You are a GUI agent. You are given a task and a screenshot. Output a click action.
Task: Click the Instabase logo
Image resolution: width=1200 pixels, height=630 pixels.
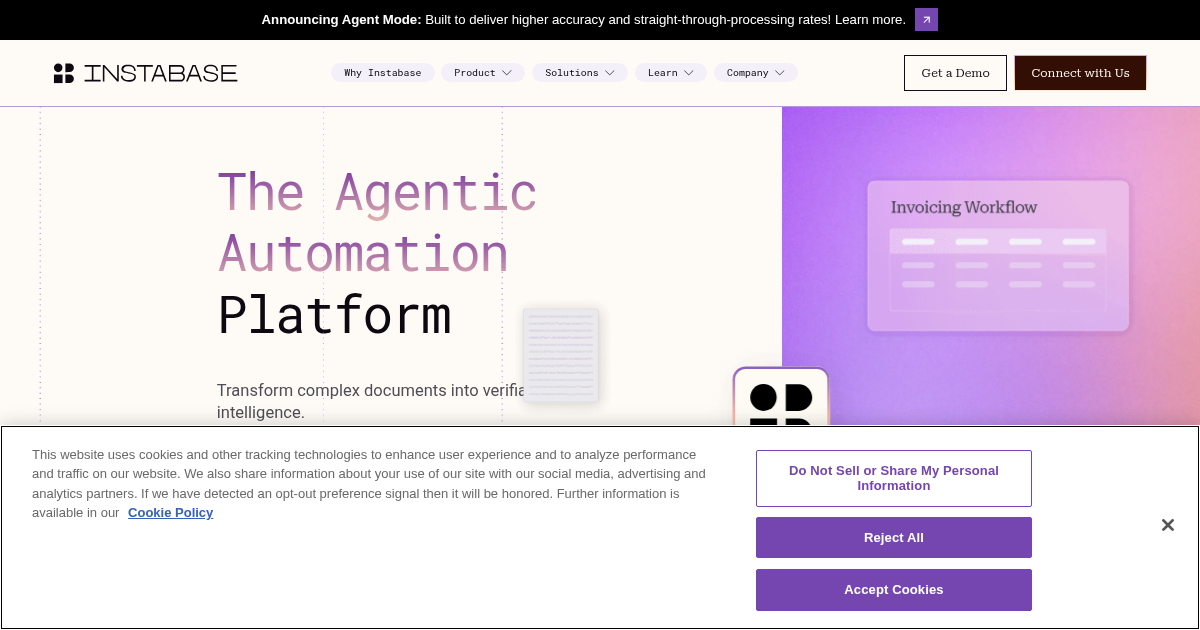(x=145, y=73)
